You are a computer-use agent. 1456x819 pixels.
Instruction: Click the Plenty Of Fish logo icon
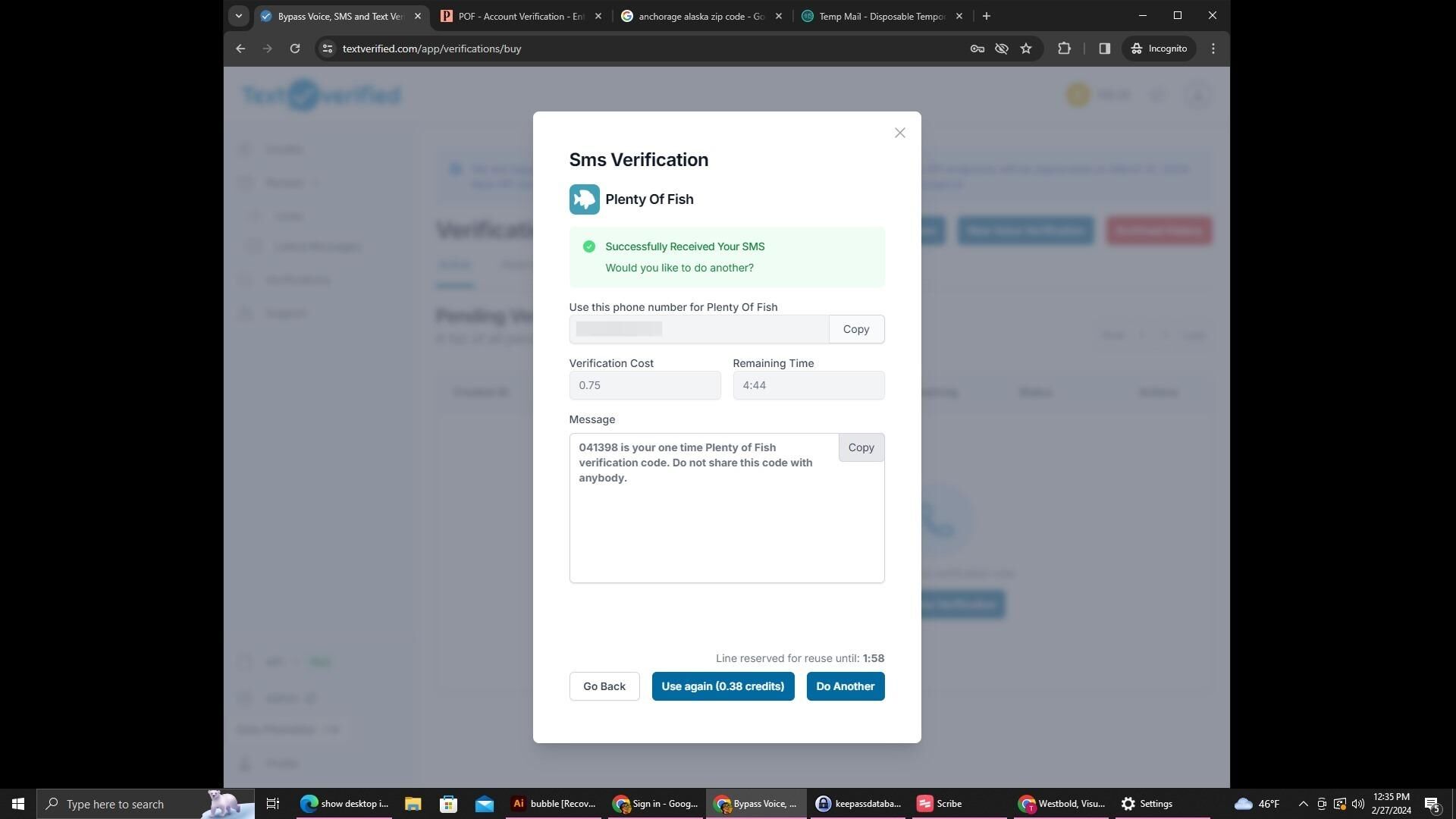(x=584, y=199)
